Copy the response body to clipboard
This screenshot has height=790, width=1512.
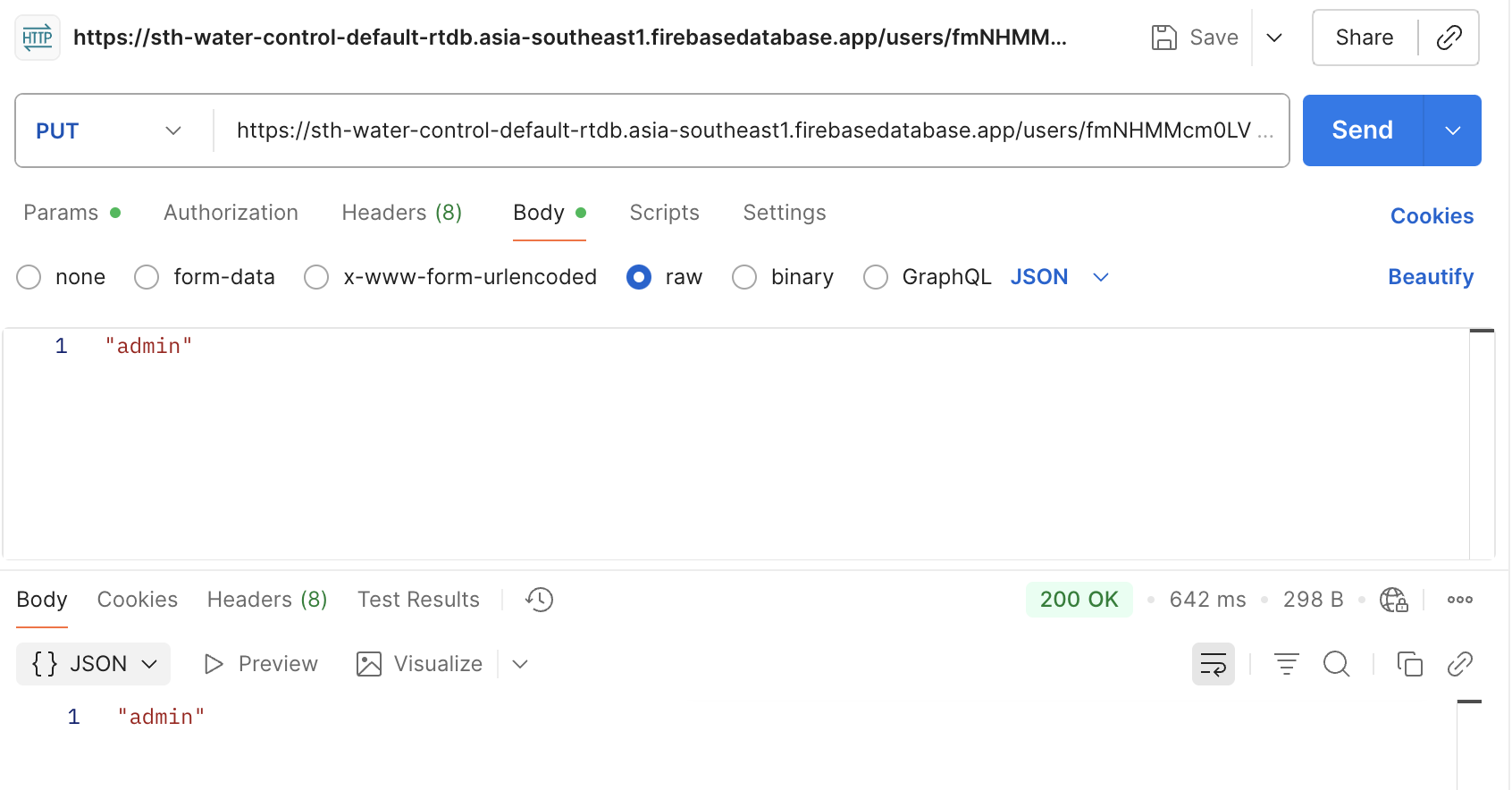pos(1409,664)
